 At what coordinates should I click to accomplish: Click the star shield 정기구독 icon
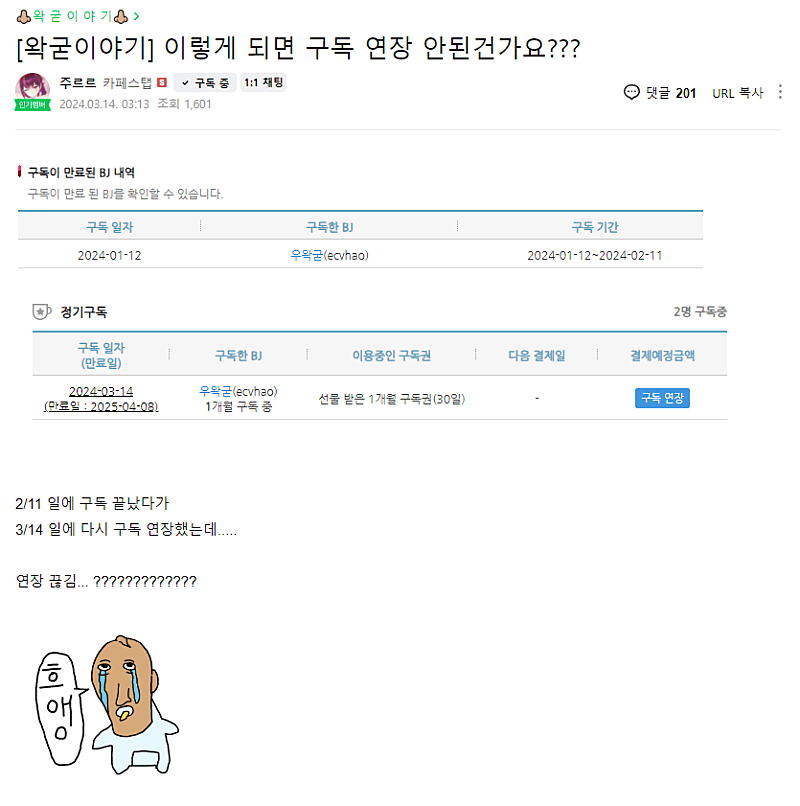tap(42, 312)
